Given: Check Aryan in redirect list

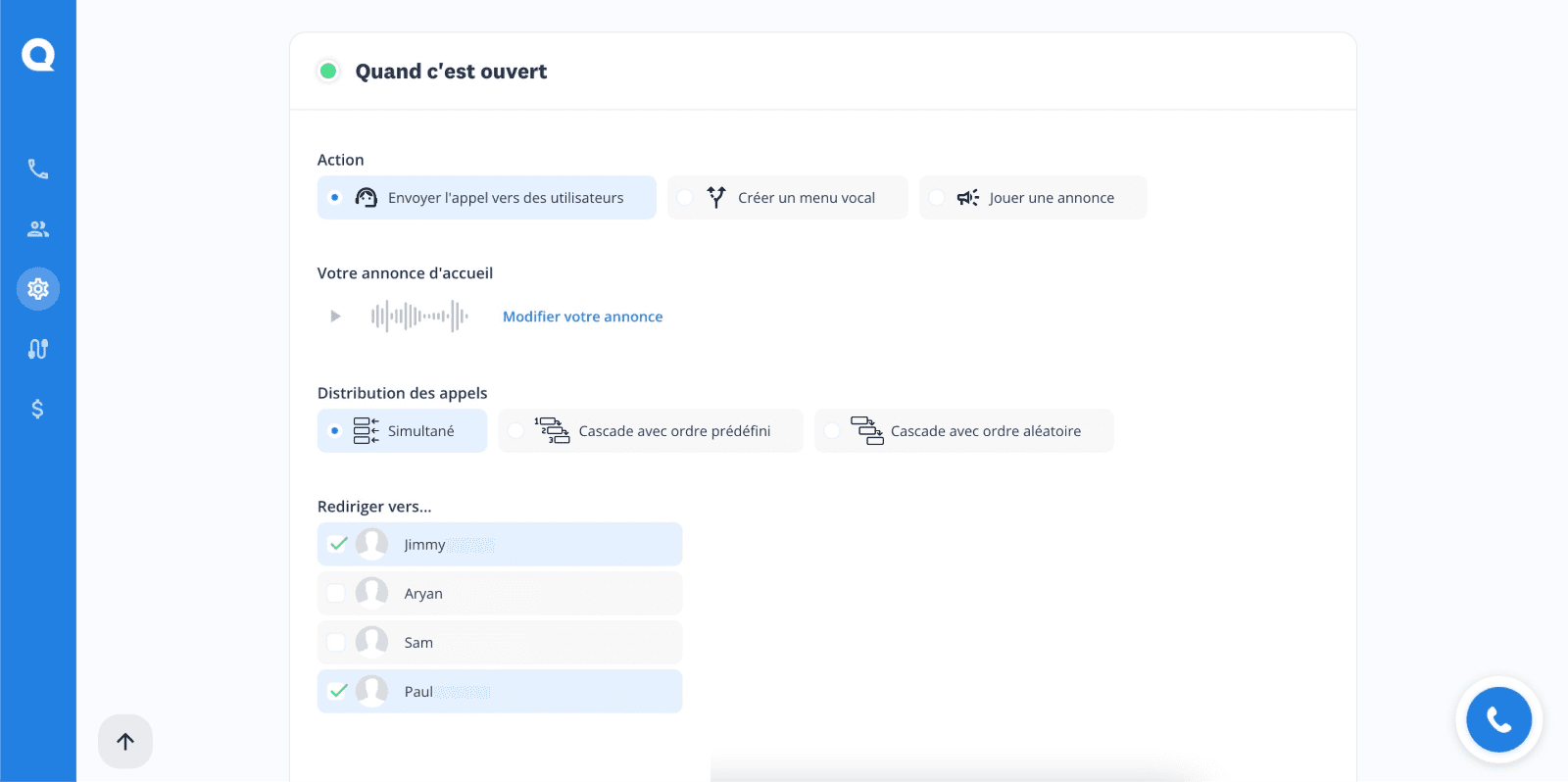Looking at the screenshot, I should click(336, 593).
